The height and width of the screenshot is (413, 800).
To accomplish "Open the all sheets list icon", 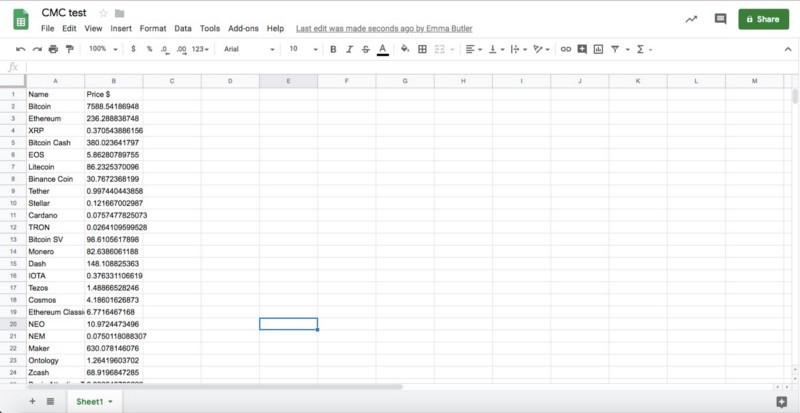I will click(50, 401).
